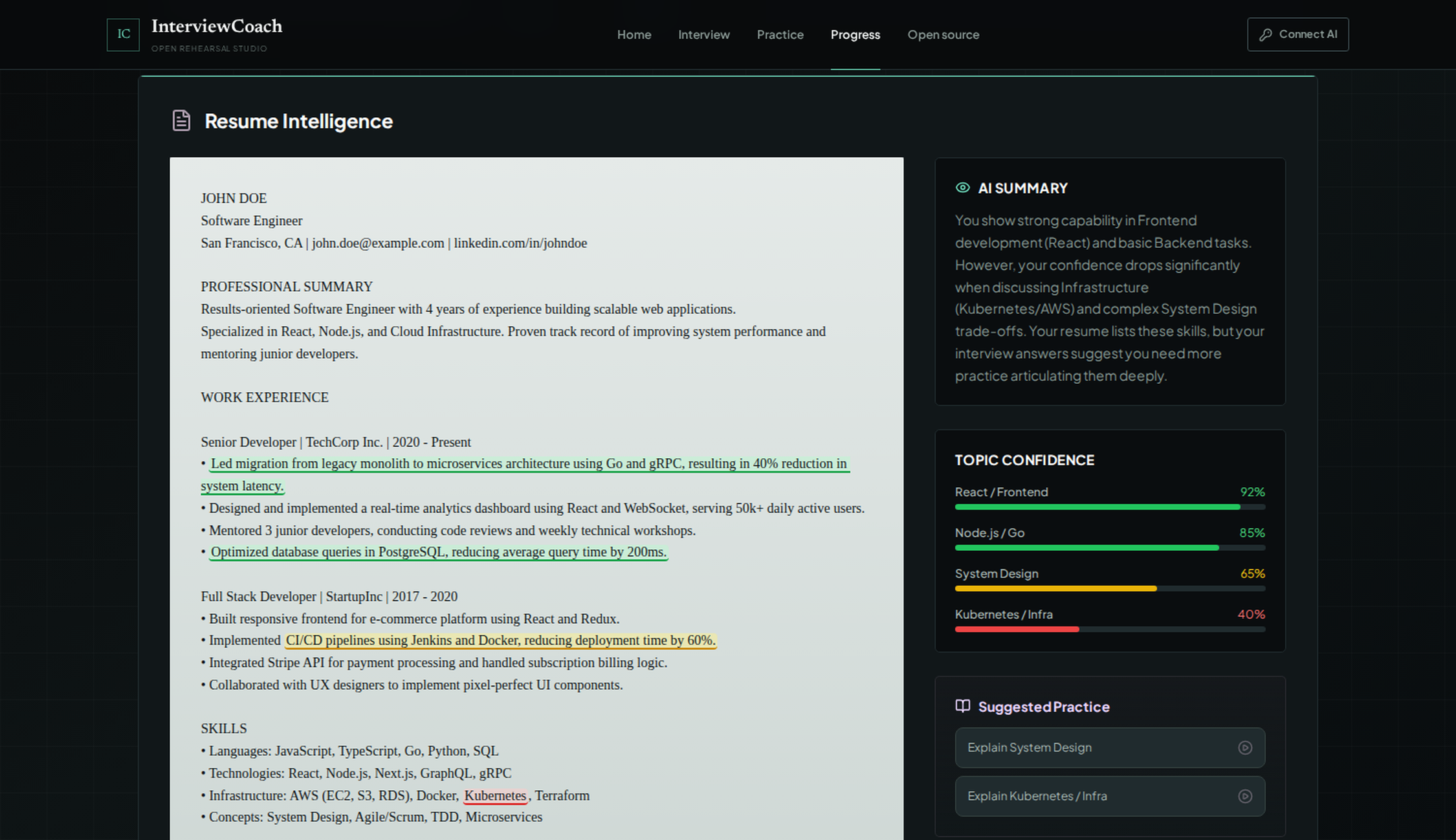Click the InterviewCoach brand title

point(217,27)
